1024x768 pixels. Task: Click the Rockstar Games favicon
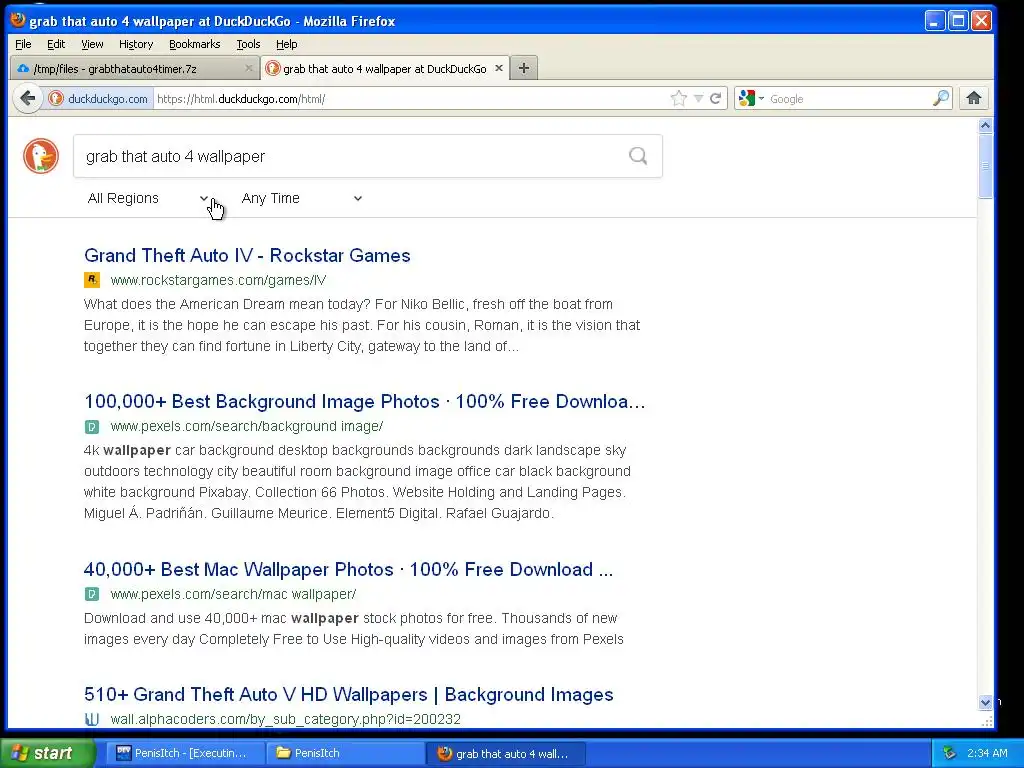[91, 280]
